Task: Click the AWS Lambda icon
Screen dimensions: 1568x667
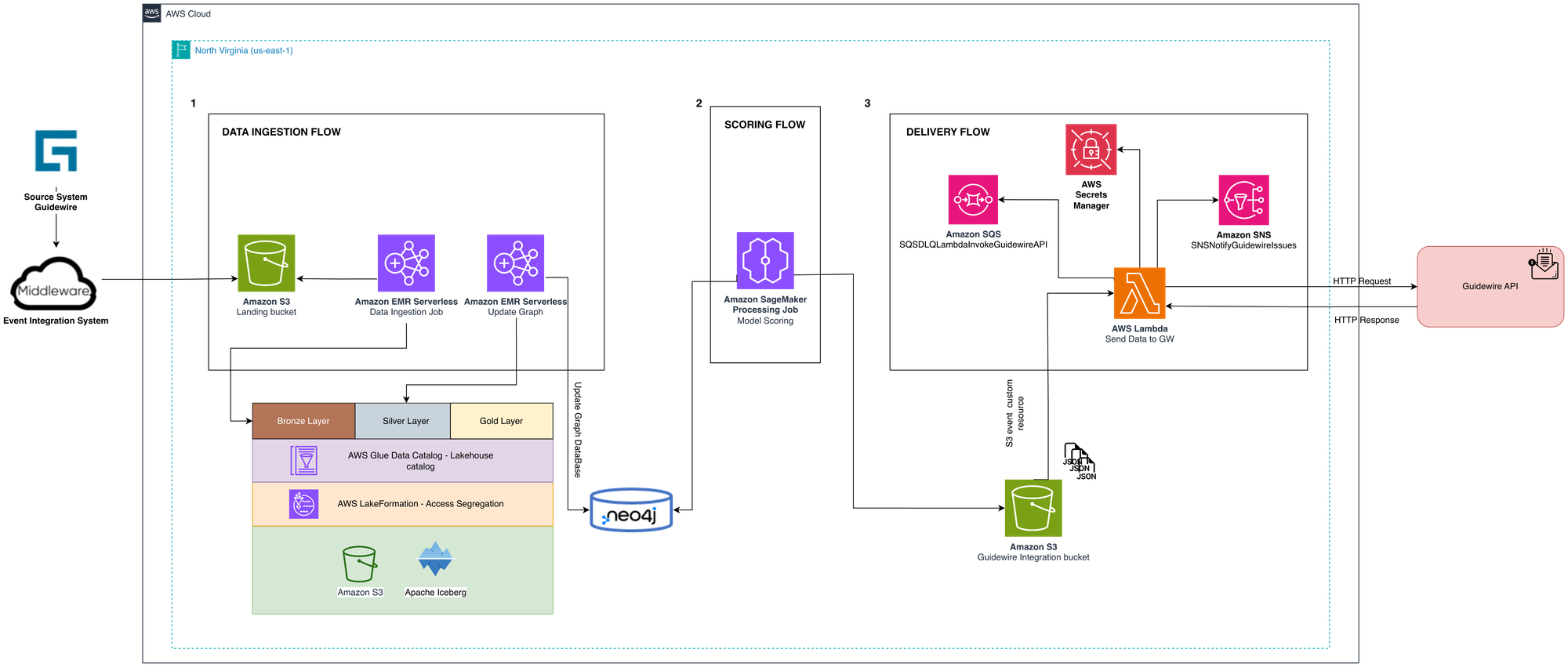Action: coord(1139,293)
